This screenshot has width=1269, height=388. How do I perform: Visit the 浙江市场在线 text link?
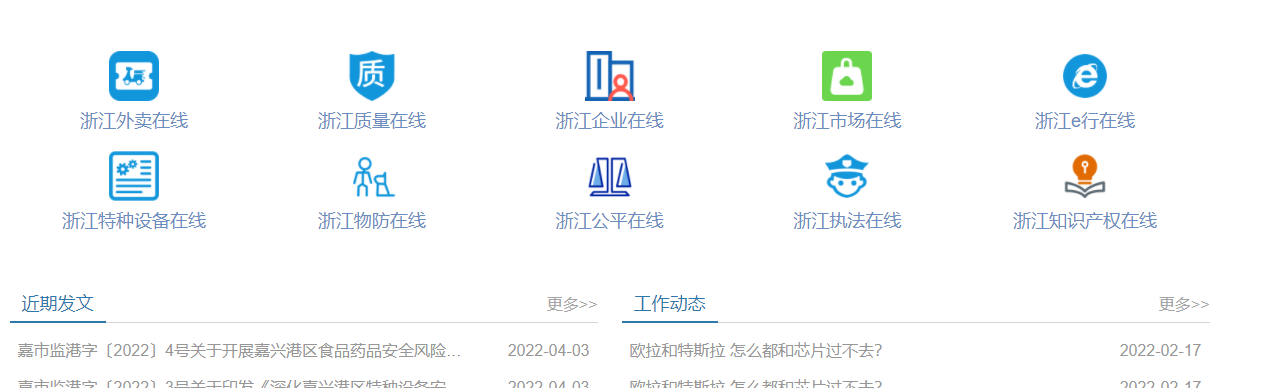(x=847, y=121)
